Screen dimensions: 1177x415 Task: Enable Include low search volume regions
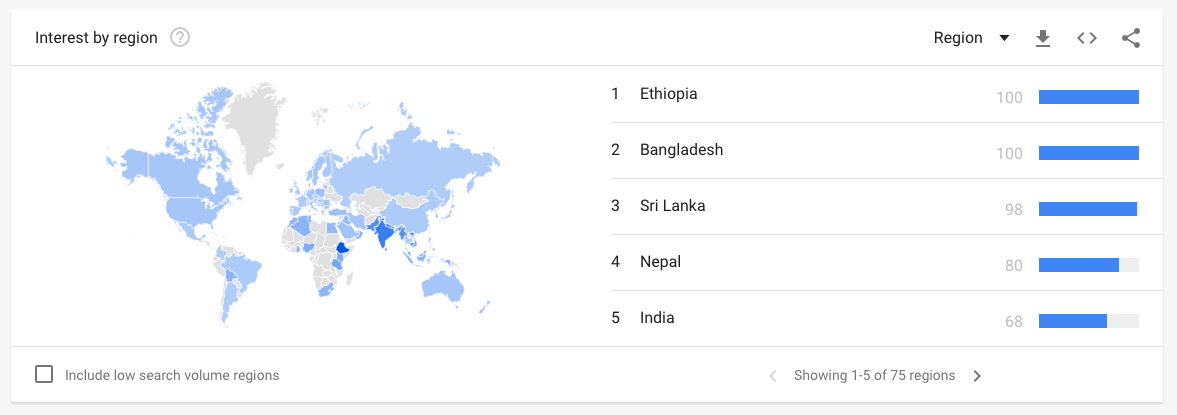tap(44, 374)
